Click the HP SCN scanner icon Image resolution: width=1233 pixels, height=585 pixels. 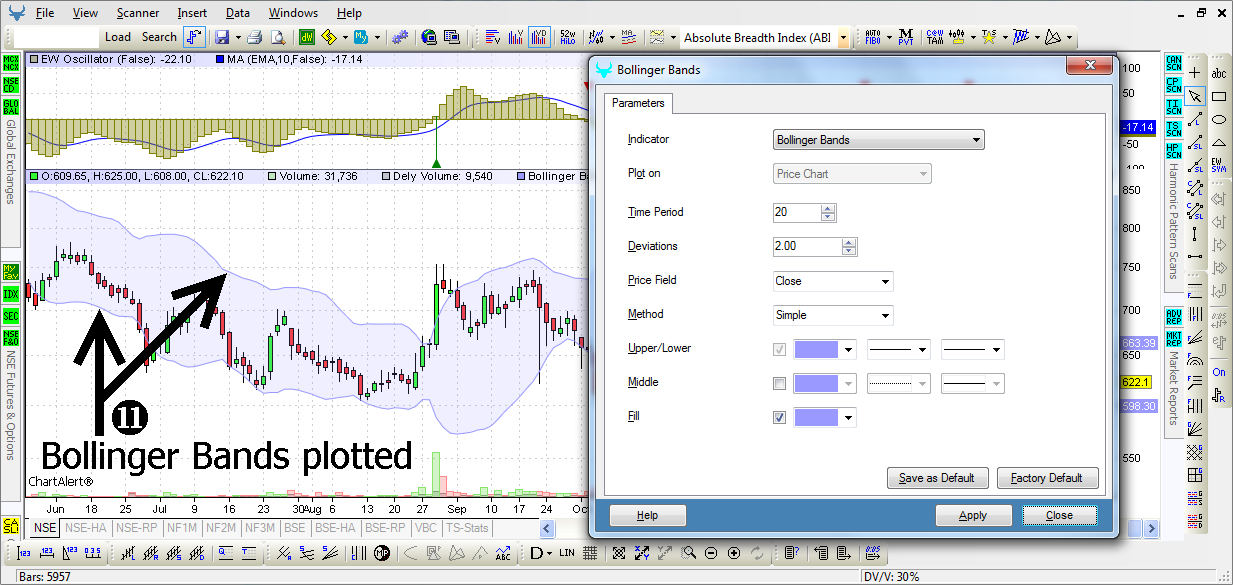tap(1174, 151)
